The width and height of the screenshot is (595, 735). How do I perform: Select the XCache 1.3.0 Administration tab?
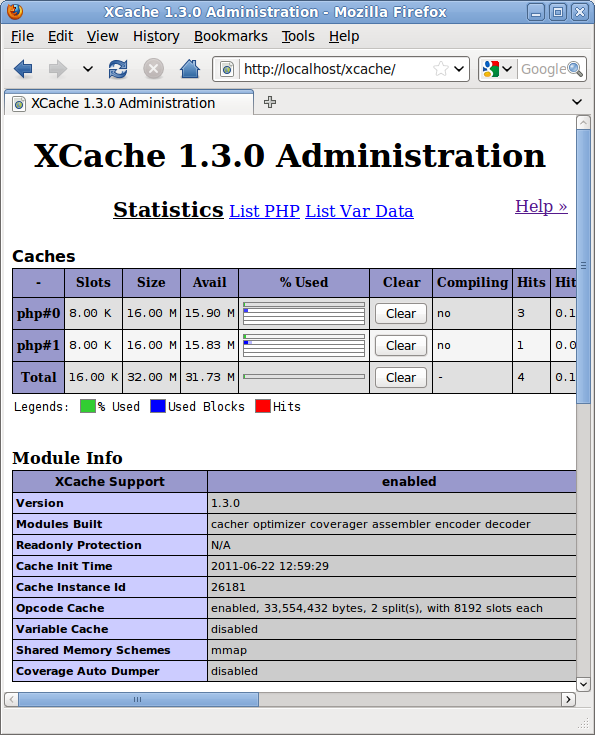tap(128, 103)
